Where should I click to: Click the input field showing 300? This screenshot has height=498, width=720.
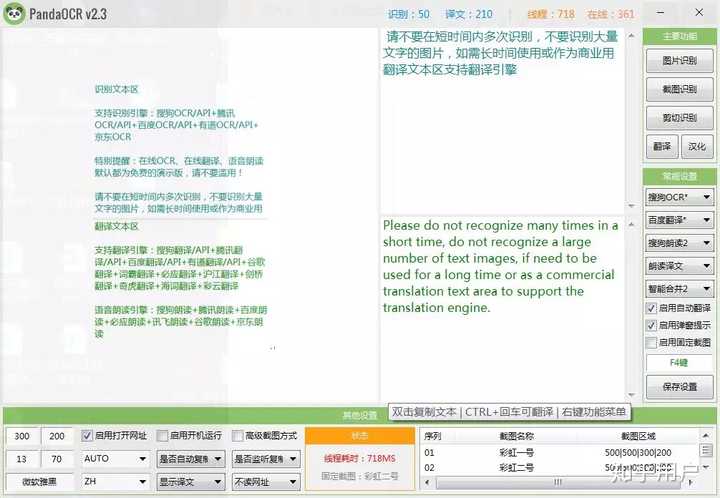coord(22,436)
